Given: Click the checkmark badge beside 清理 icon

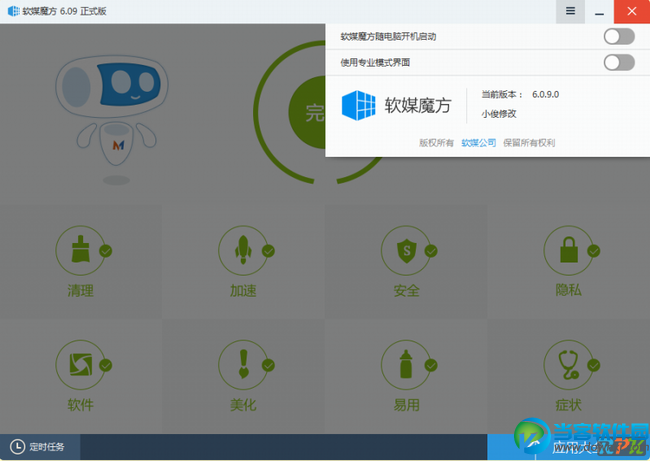Looking at the screenshot, I should click(105, 251).
